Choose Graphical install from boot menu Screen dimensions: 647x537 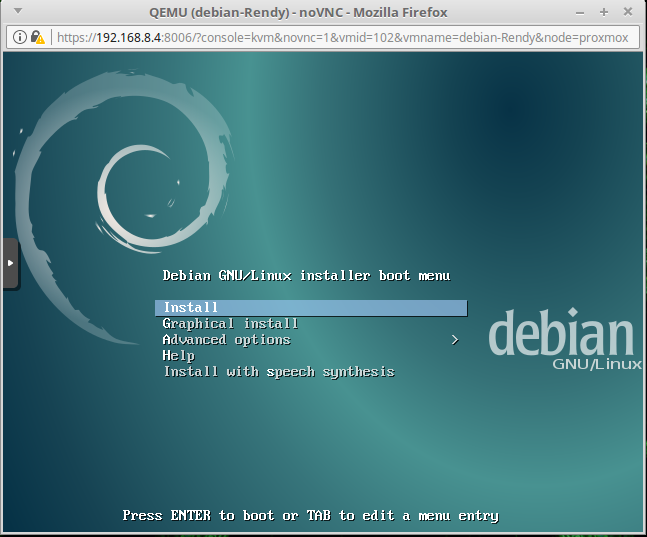(230, 324)
